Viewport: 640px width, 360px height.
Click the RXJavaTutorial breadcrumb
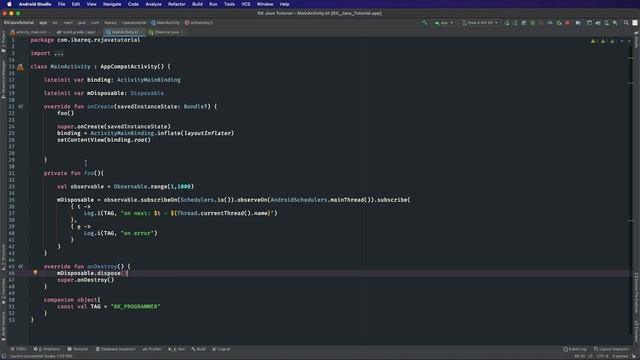pyautogui.click(x=19, y=23)
